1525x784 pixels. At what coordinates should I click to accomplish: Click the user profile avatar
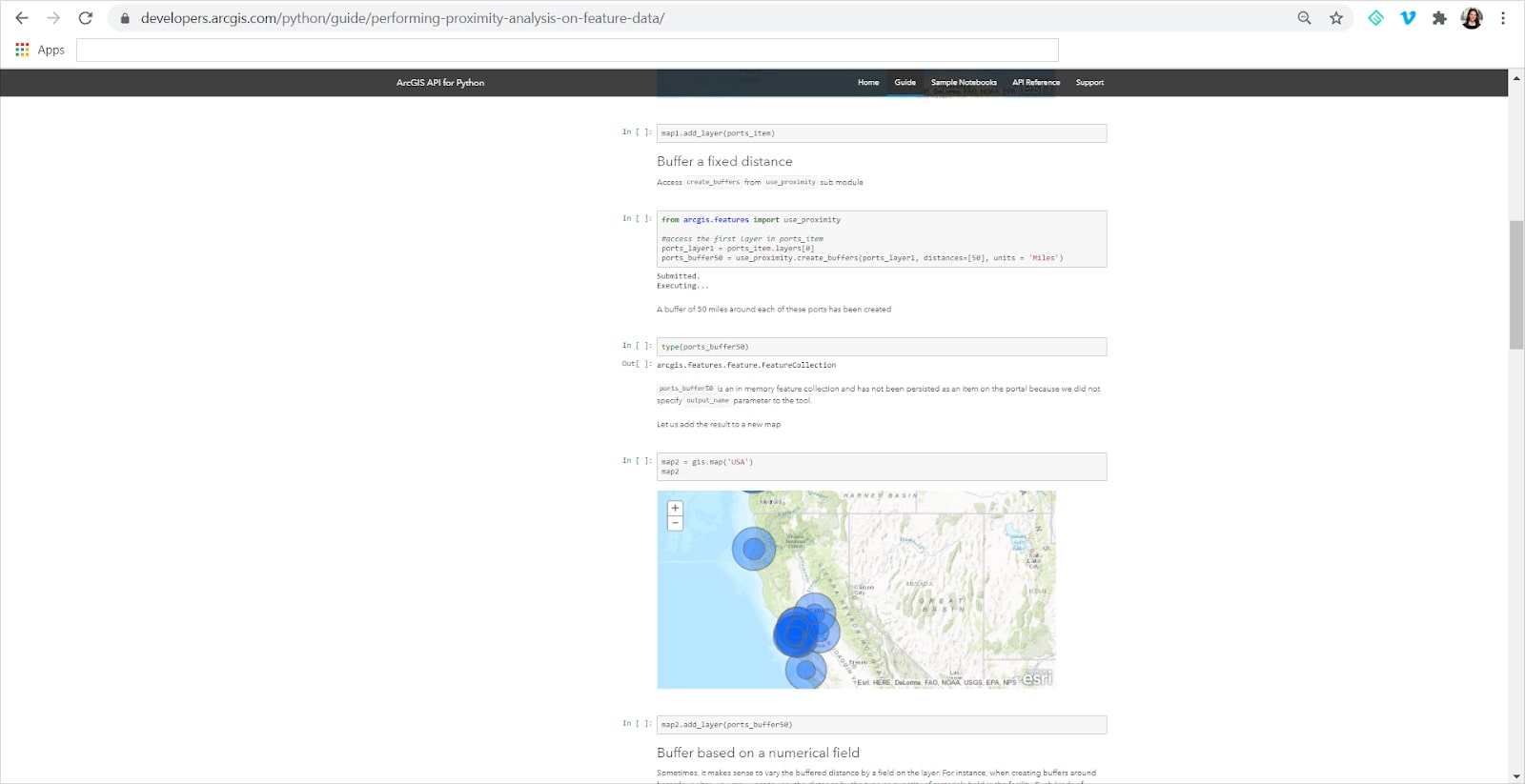tap(1472, 18)
